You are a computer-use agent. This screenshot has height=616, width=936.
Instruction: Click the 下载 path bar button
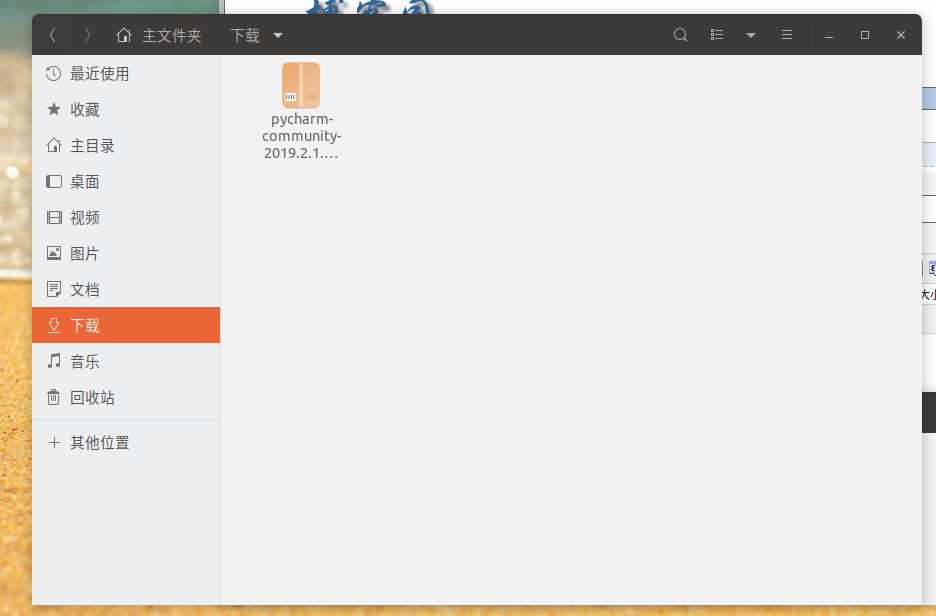pos(245,35)
